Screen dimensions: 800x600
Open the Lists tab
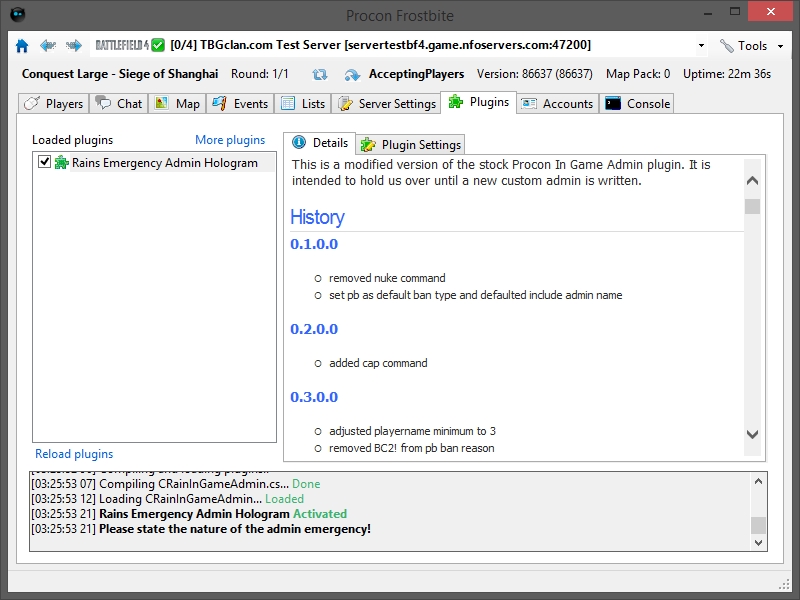click(x=303, y=104)
